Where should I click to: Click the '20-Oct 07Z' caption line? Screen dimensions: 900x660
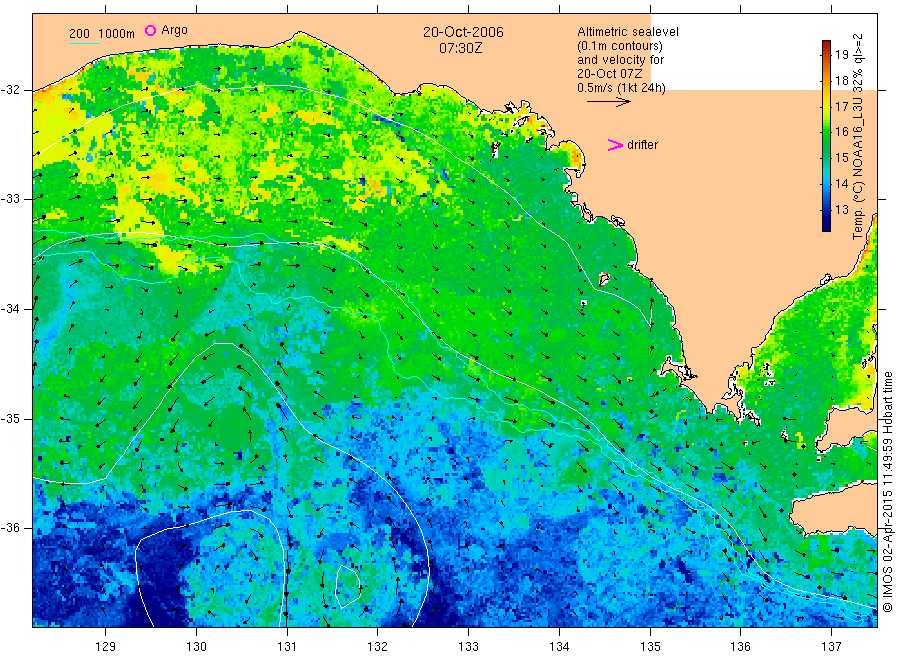coord(610,73)
